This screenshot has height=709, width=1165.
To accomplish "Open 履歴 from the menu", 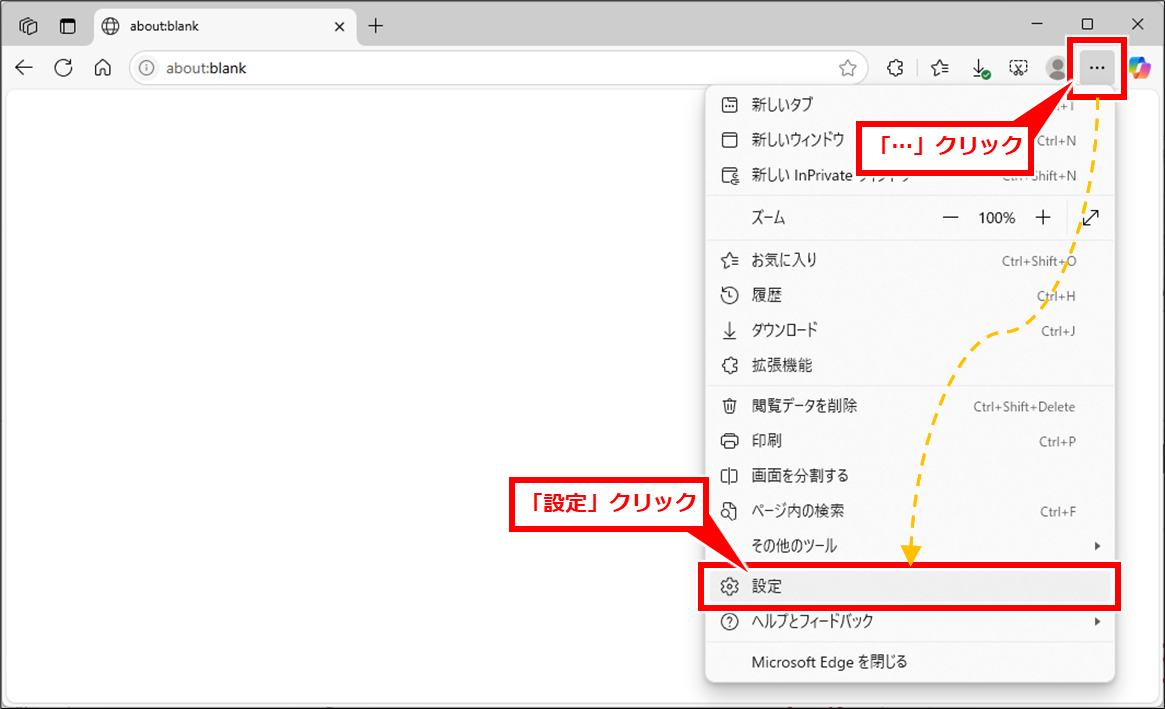I will pyautogui.click(x=909, y=295).
